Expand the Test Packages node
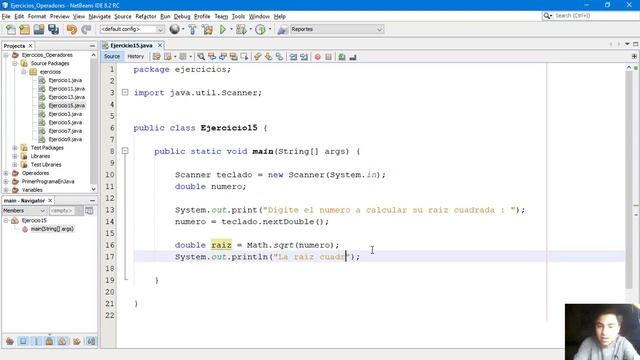The height and width of the screenshot is (360, 640). (15, 148)
